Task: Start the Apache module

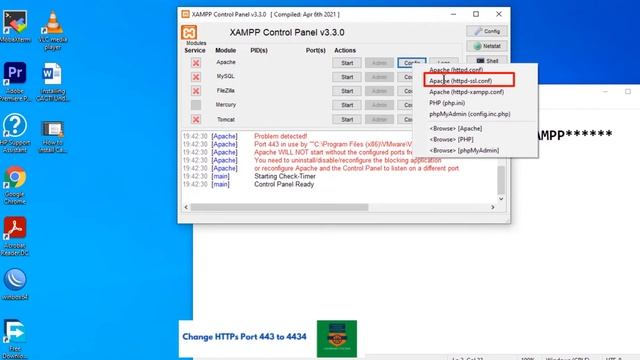Action: [x=347, y=63]
